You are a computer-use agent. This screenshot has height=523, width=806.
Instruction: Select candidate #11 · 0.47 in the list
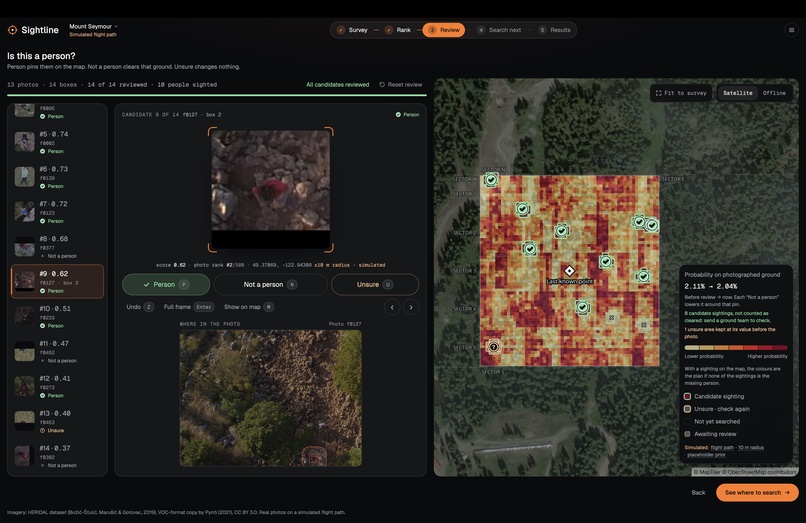pos(57,351)
